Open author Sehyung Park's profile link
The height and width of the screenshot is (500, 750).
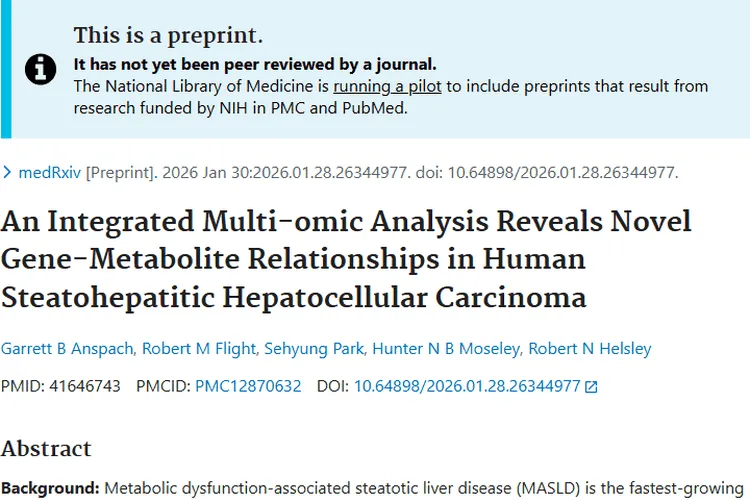click(311, 349)
